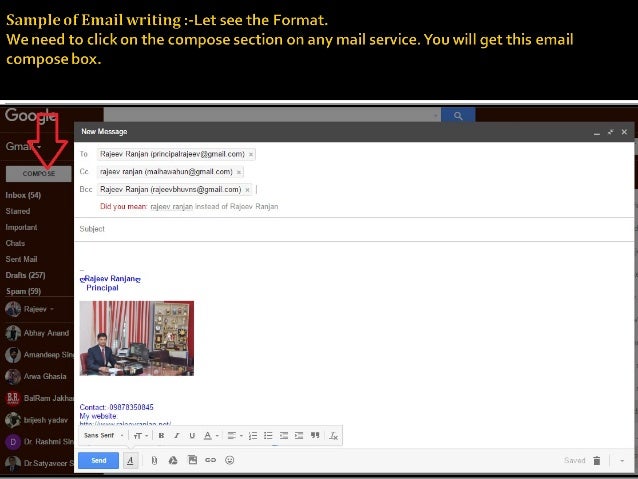This screenshot has width=638, height=479.
Task: Click the insert link icon
Action: click(210, 460)
